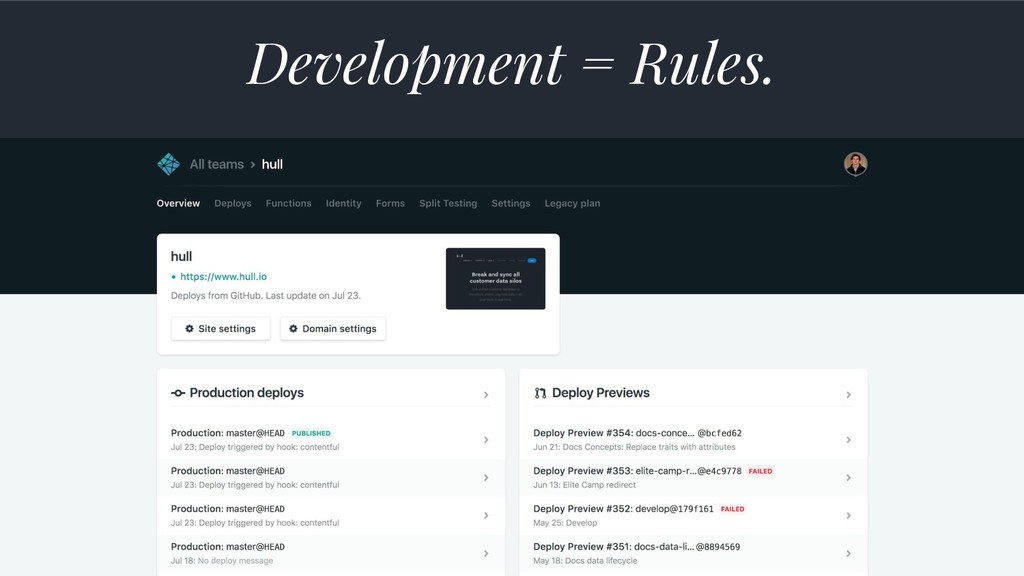Expand the Deploy Previews header chevron
Image resolution: width=1024 pixels, height=576 pixels.
tap(848, 394)
